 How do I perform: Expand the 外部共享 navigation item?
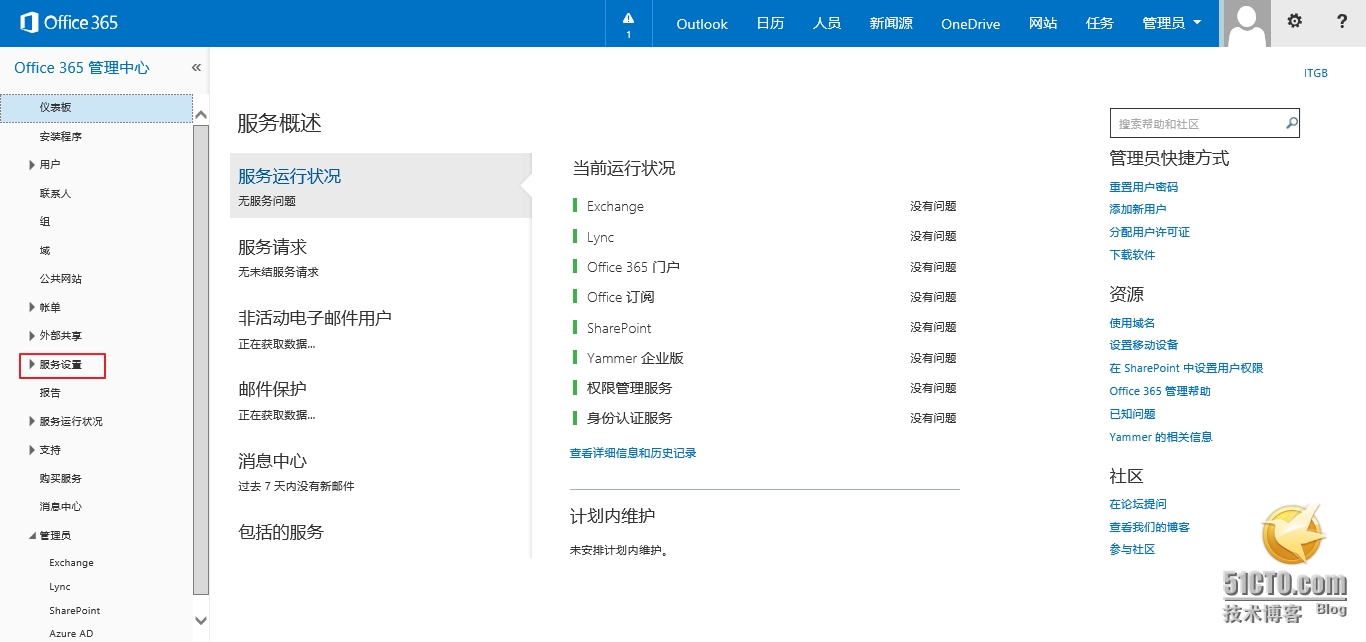click(32, 336)
